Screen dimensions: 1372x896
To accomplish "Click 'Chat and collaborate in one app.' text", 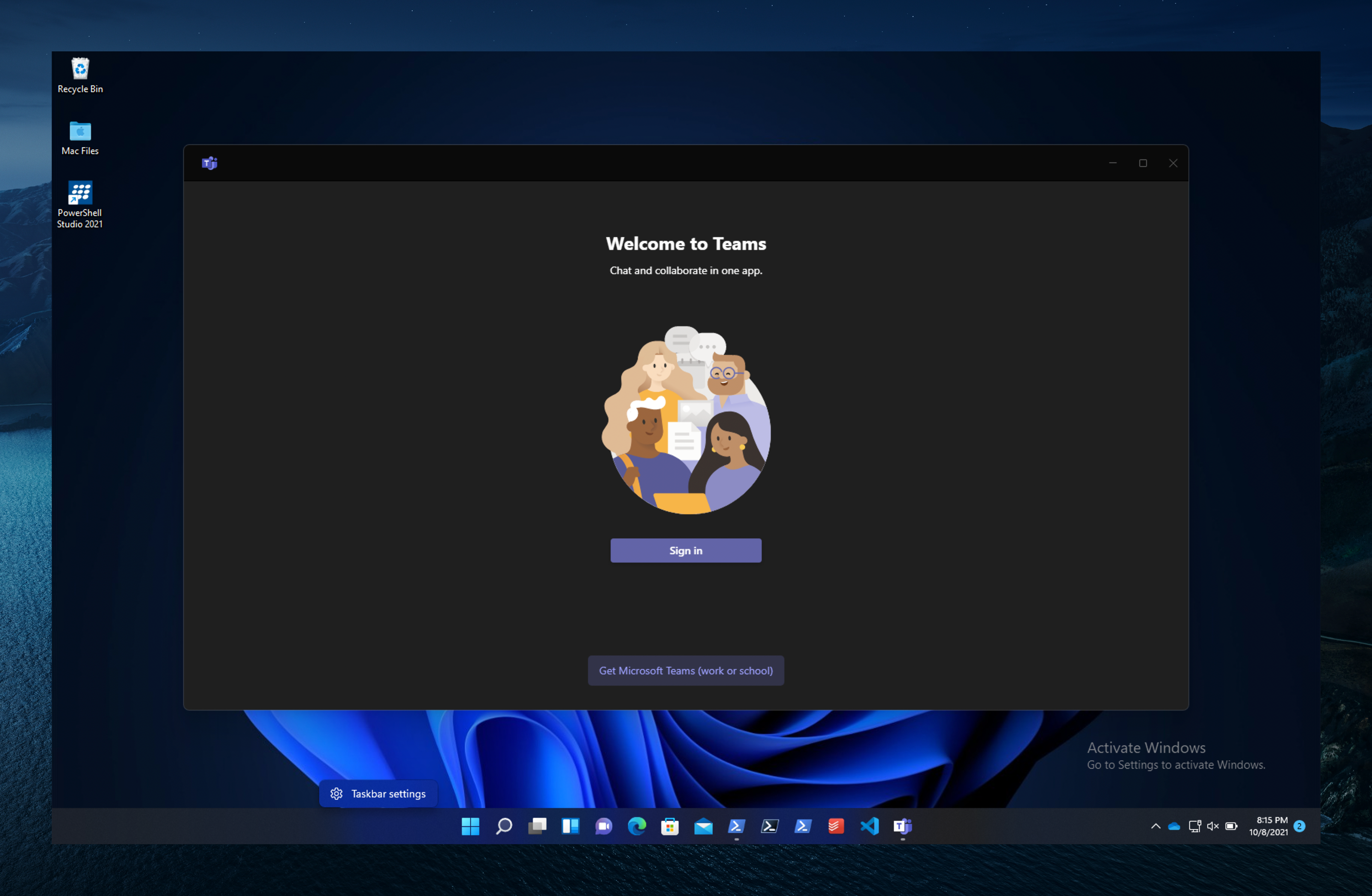I will [685, 270].
